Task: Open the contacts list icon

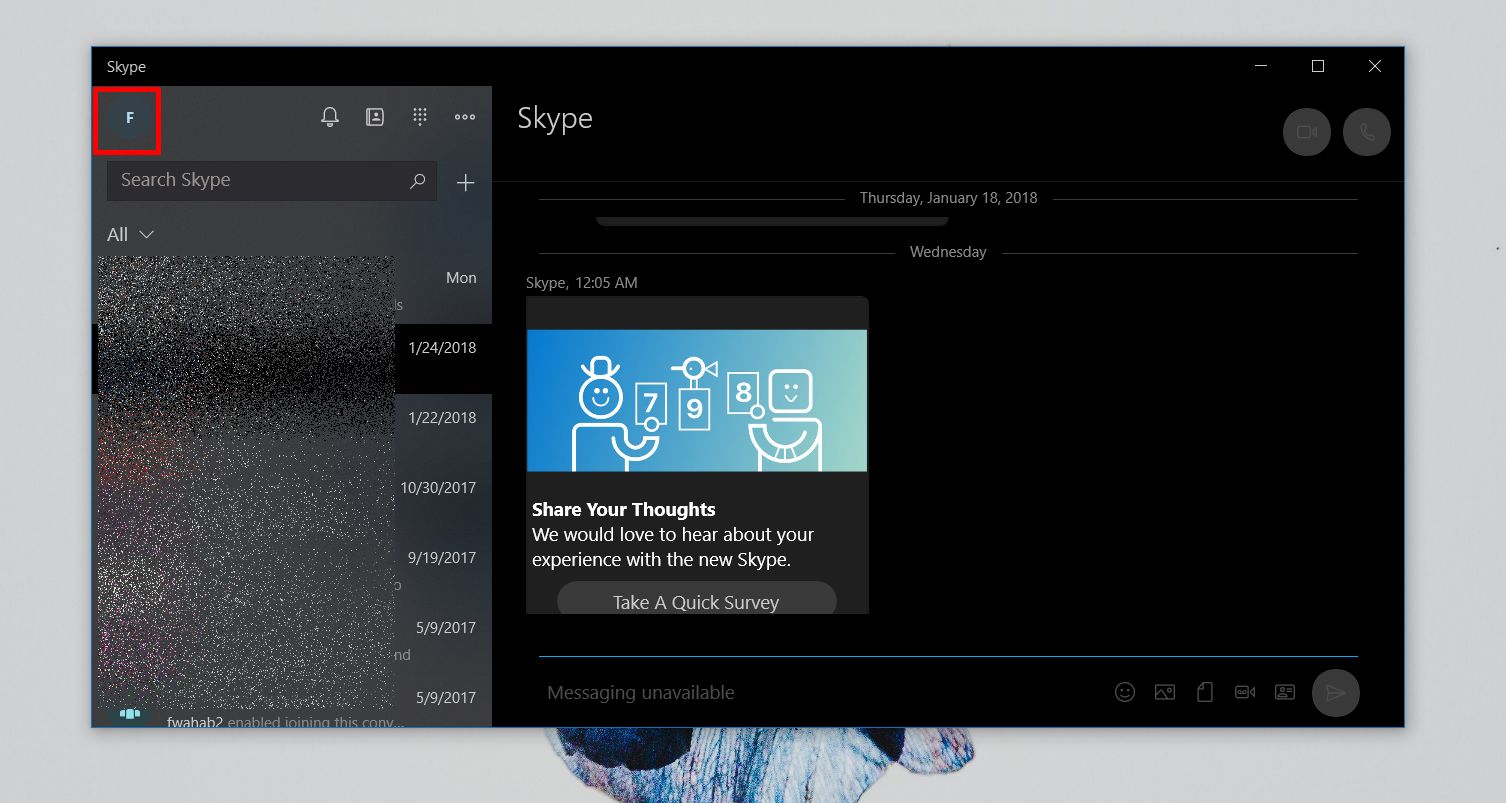Action: [375, 117]
